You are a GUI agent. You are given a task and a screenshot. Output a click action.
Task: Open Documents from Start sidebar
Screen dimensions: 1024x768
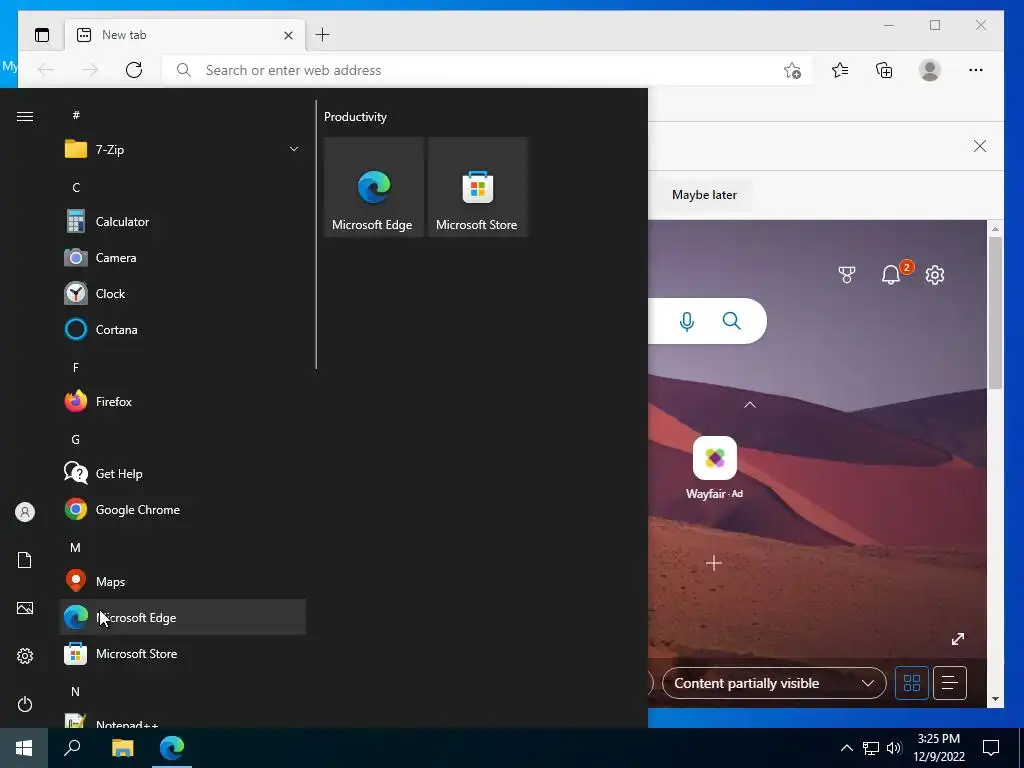point(25,560)
